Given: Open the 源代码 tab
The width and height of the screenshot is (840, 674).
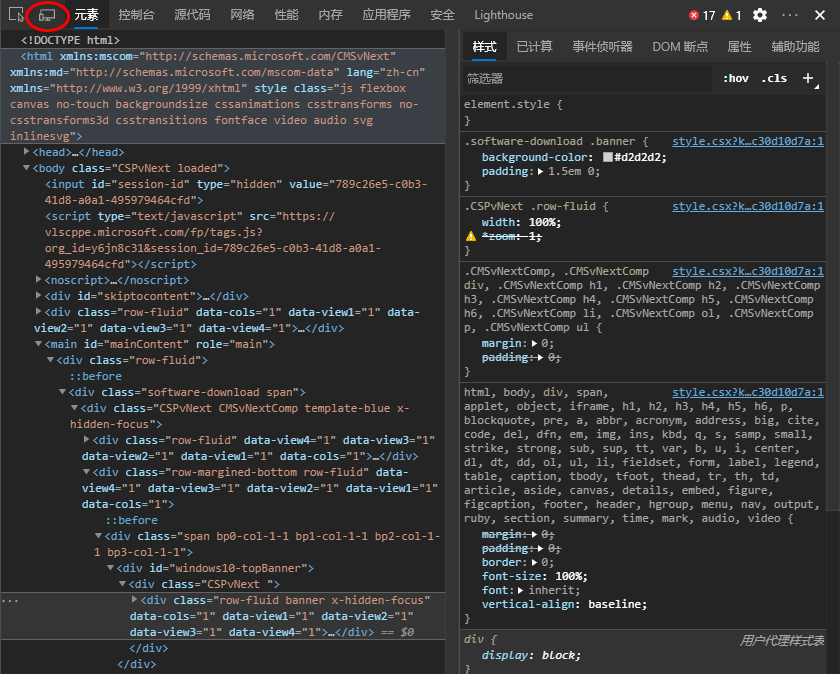Looking at the screenshot, I should point(192,15).
